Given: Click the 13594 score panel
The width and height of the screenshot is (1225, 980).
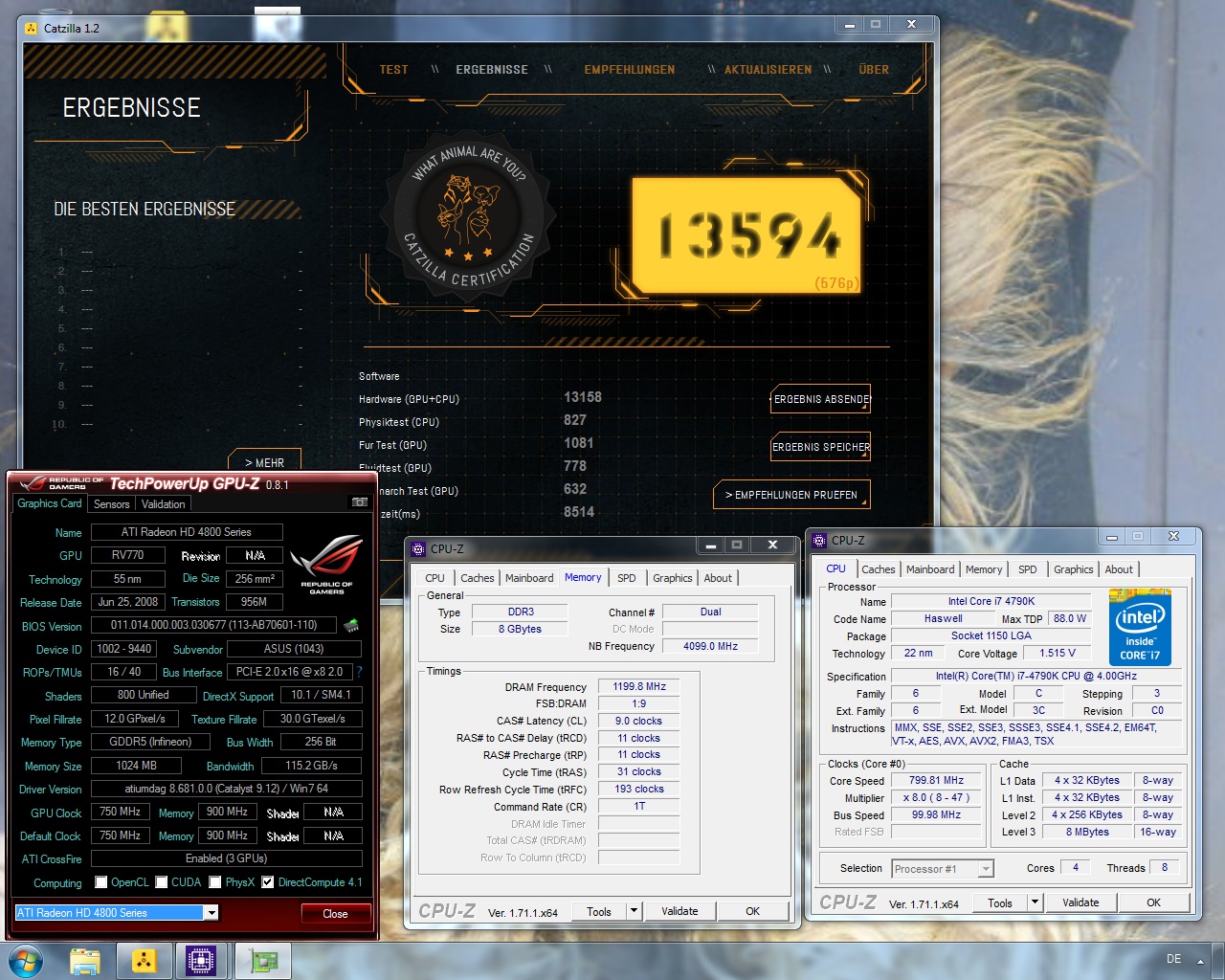Looking at the screenshot, I should pyautogui.click(x=746, y=235).
